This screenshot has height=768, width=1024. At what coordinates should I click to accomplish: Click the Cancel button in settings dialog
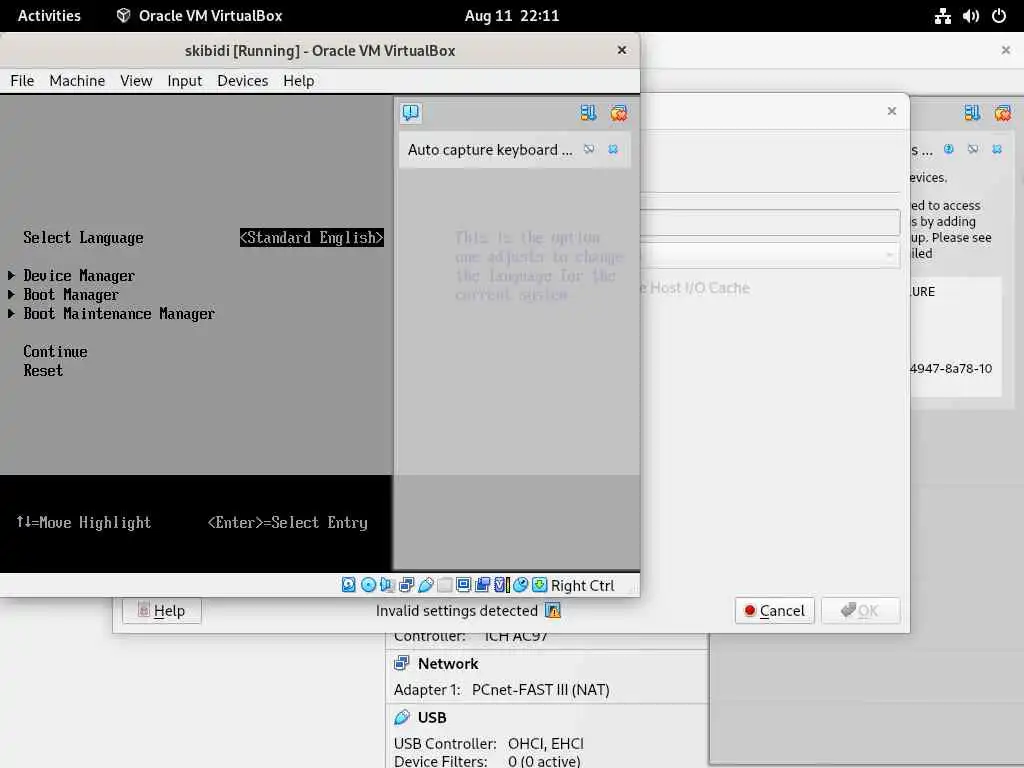(775, 611)
